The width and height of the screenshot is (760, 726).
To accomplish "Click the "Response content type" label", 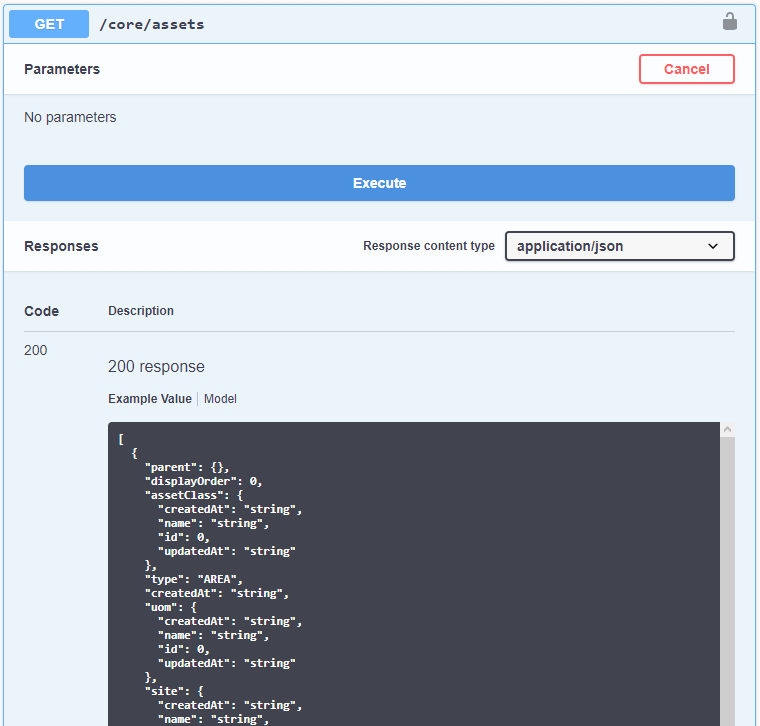I will point(428,246).
